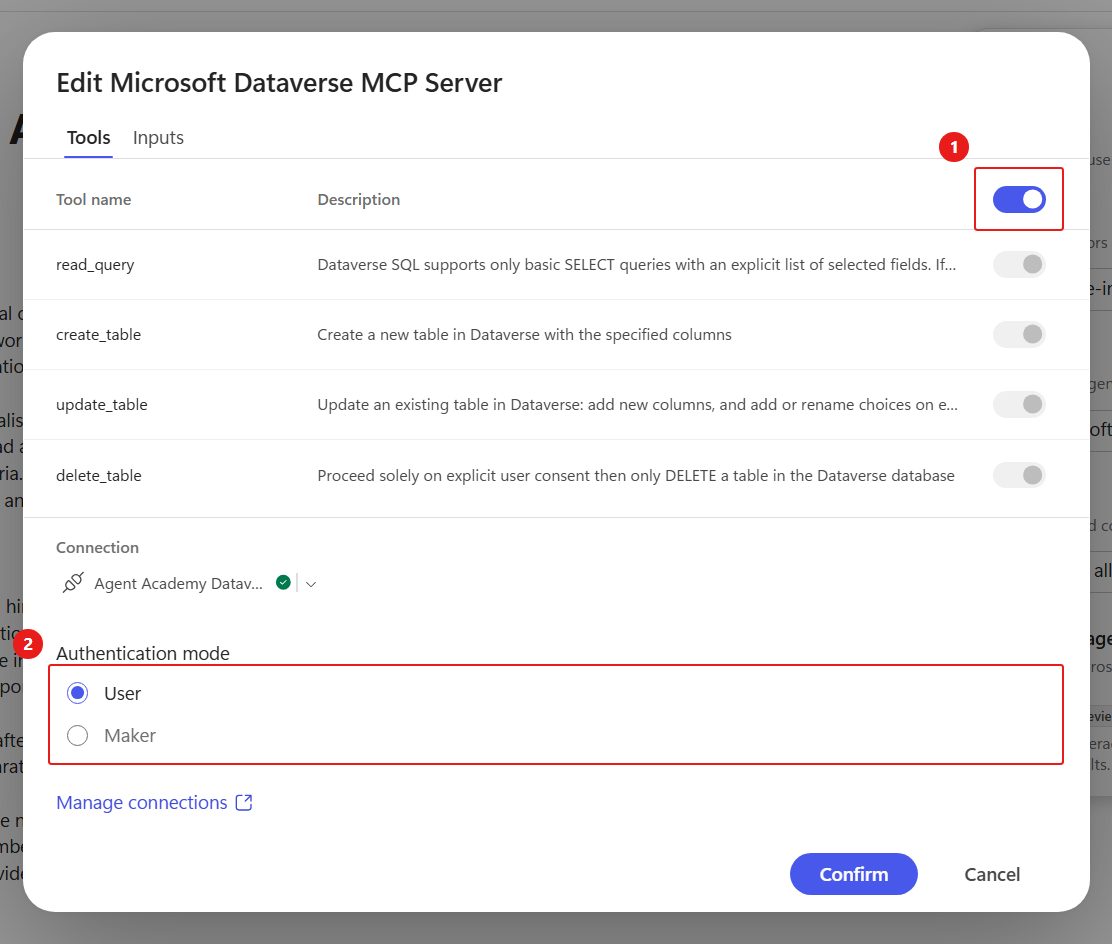This screenshot has width=1112, height=944.
Task: Click the green connection status checkmark
Action: click(x=283, y=582)
